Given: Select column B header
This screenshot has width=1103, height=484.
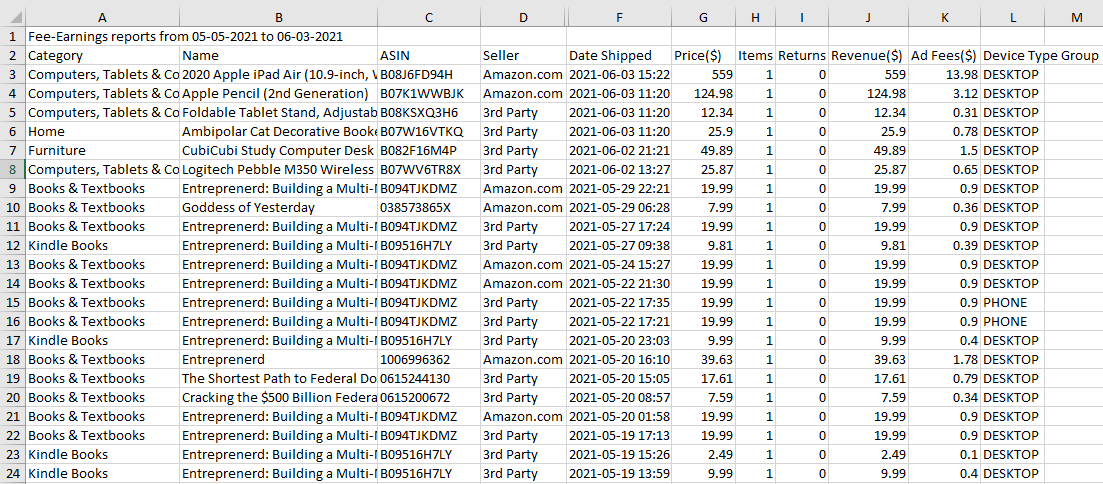Looking at the screenshot, I should [279, 18].
